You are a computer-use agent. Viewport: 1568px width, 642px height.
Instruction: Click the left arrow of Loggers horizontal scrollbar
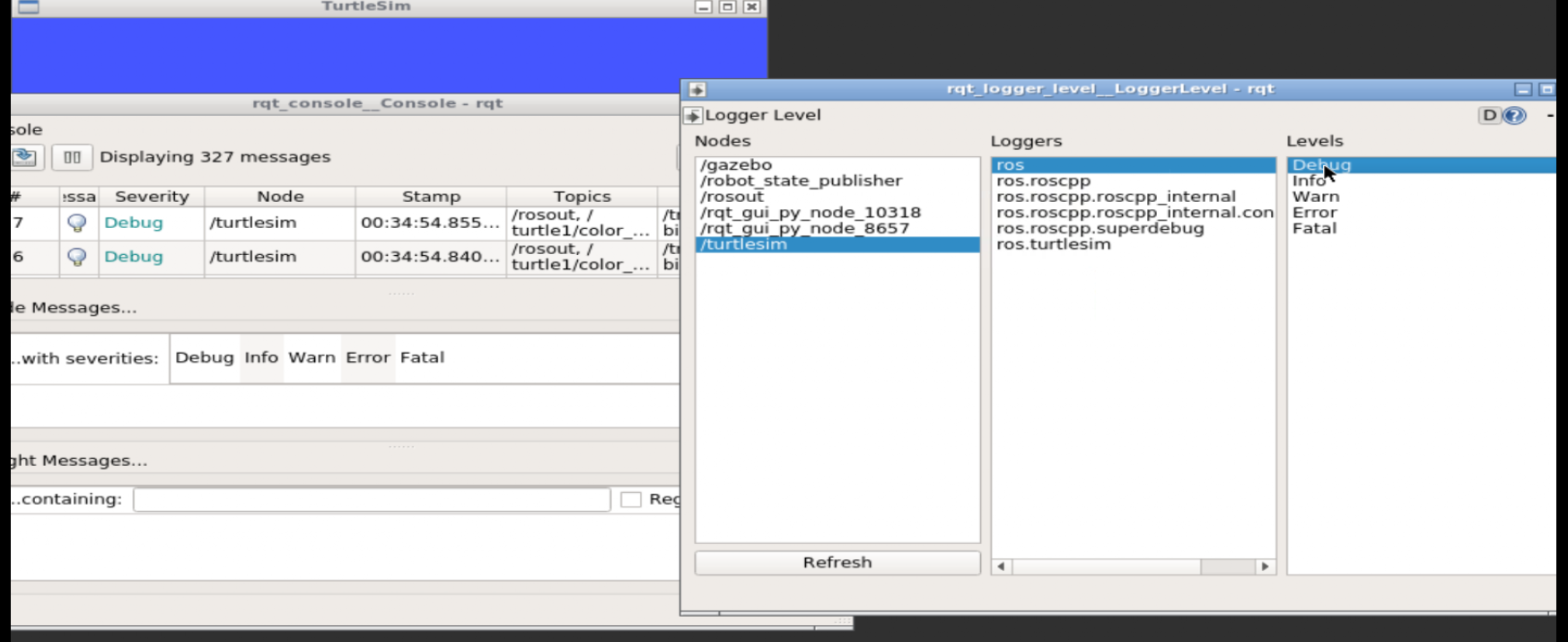tap(1001, 567)
